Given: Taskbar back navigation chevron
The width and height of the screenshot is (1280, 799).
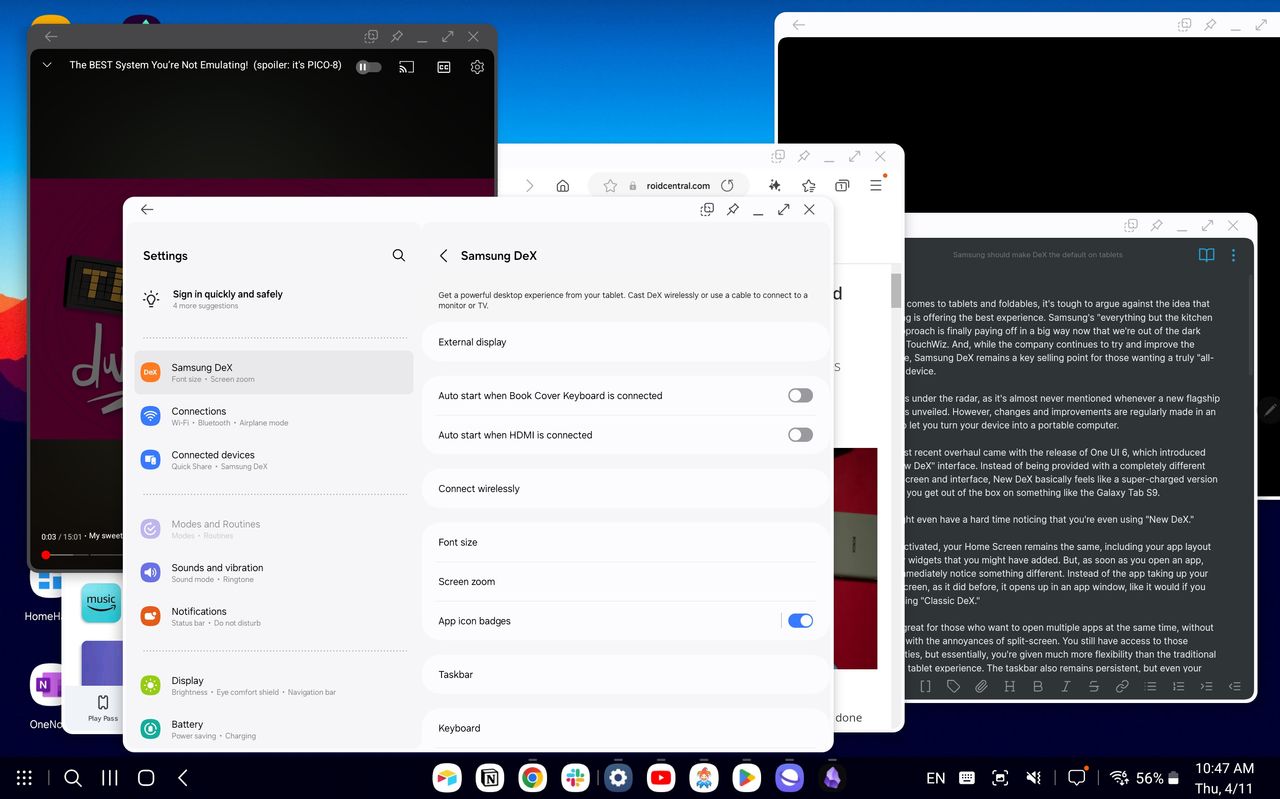Looking at the screenshot, I should [x=183, y=778].
